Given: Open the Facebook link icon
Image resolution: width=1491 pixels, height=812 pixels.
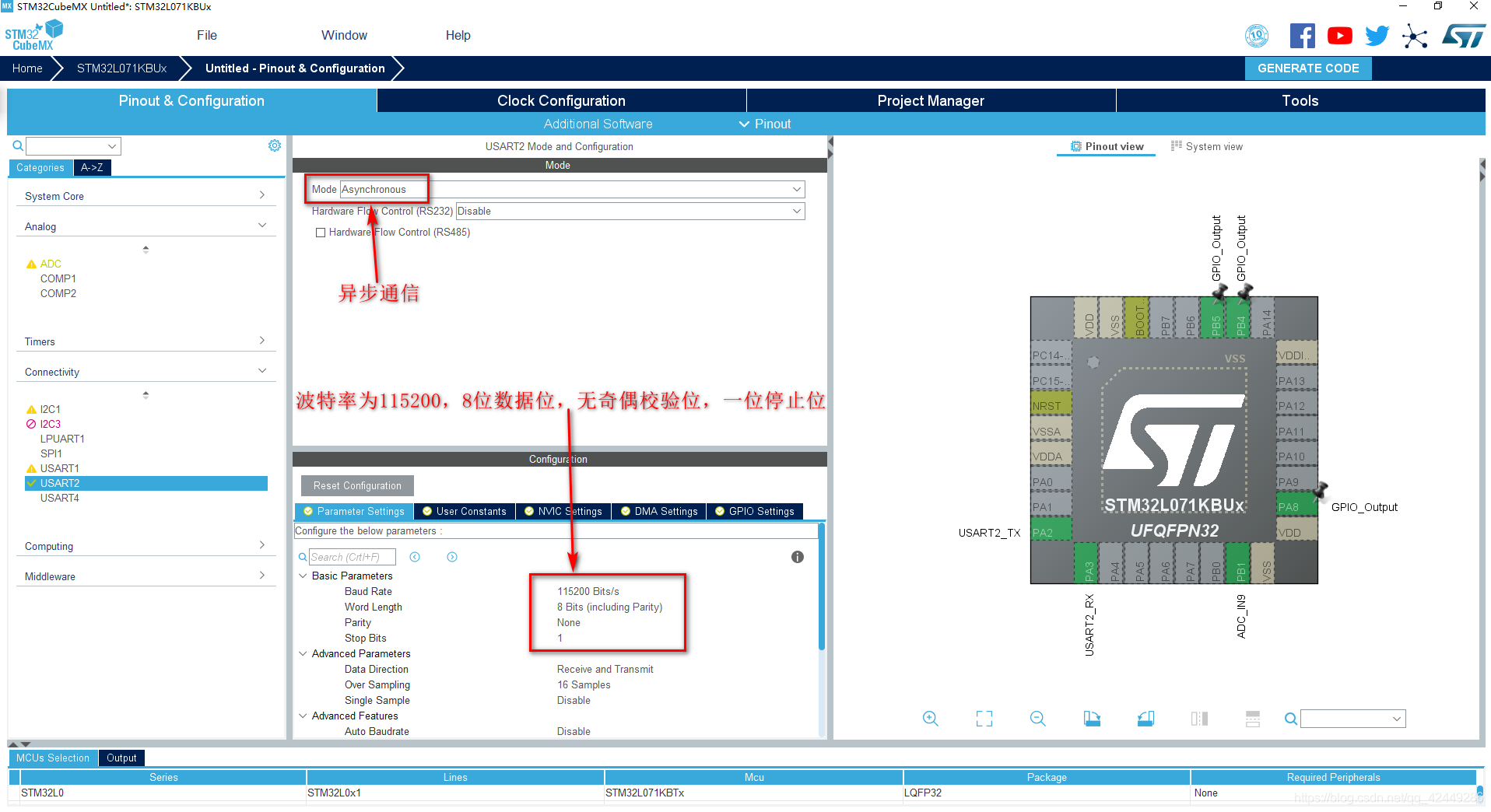Looking at the screenshot, I should tap(1302, 36).
